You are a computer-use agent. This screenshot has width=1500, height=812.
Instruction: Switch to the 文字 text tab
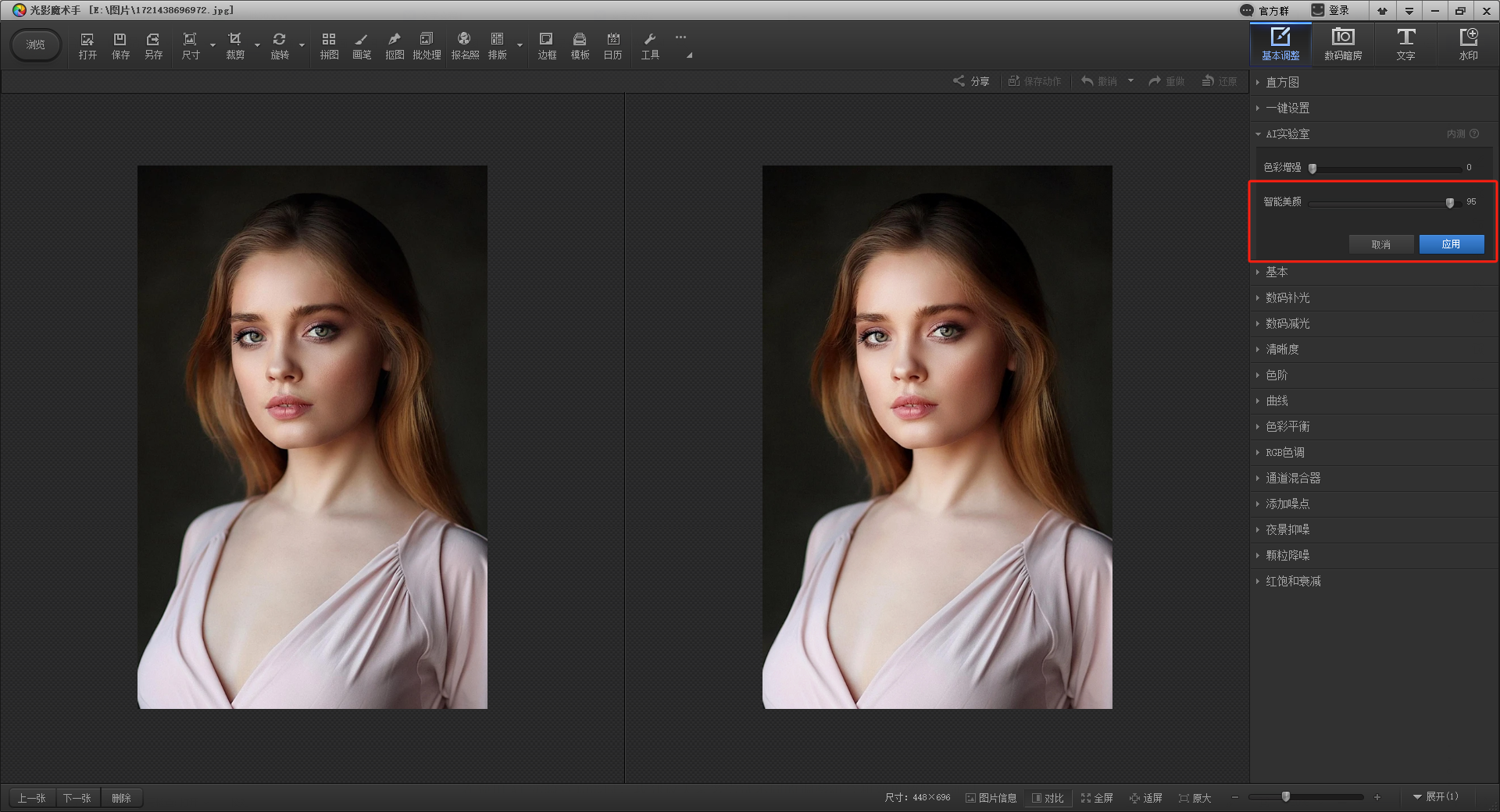click(1405, 44)
